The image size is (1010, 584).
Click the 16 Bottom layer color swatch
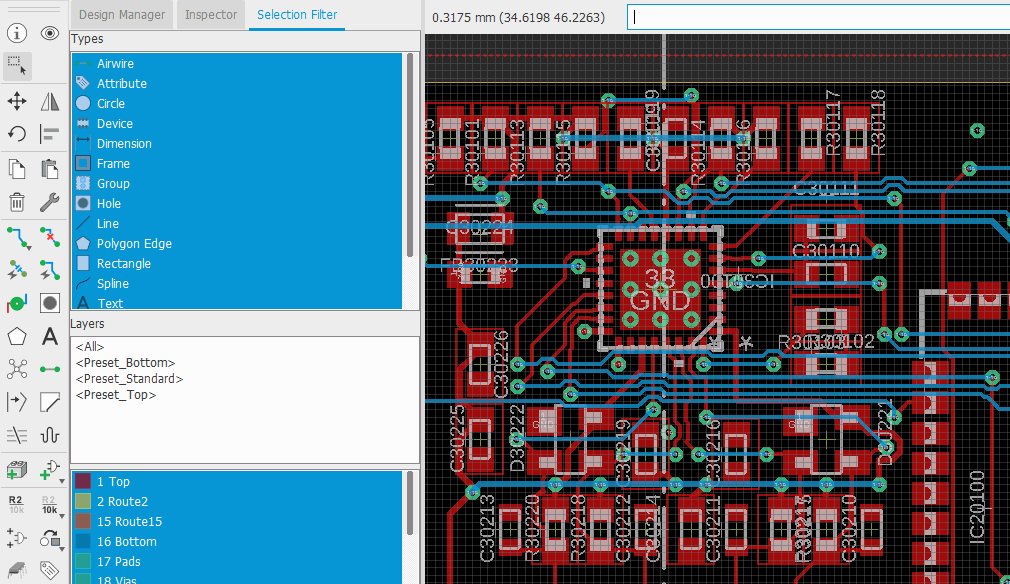pos(83,542)
